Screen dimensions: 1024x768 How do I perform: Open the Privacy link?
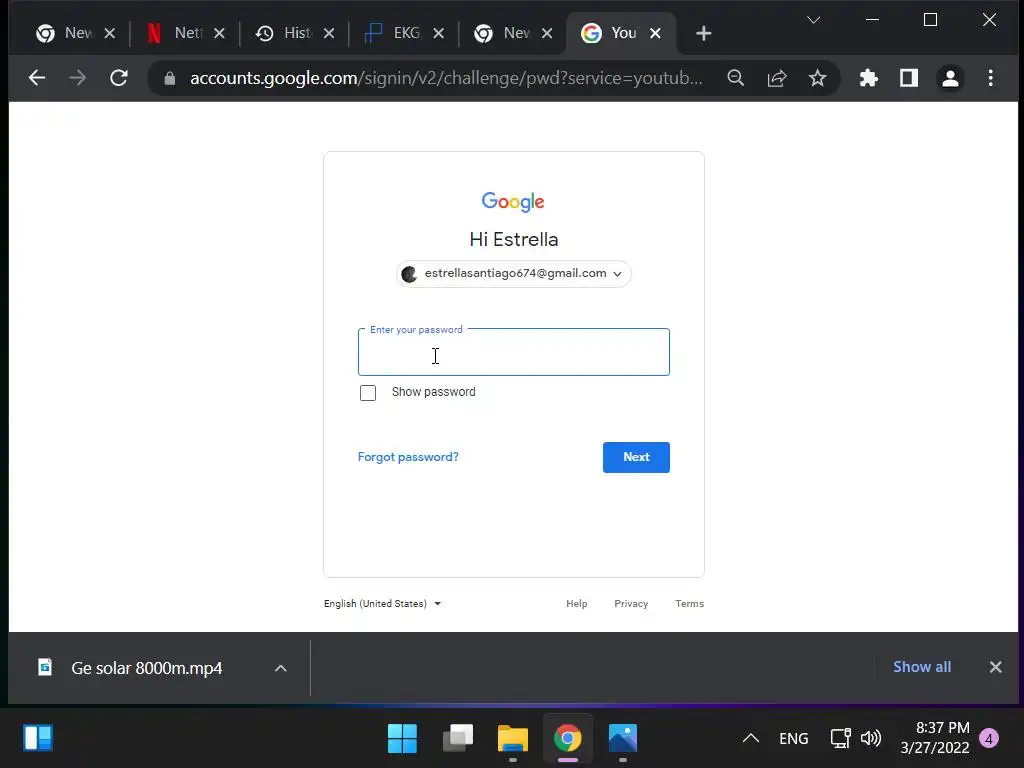631,603
